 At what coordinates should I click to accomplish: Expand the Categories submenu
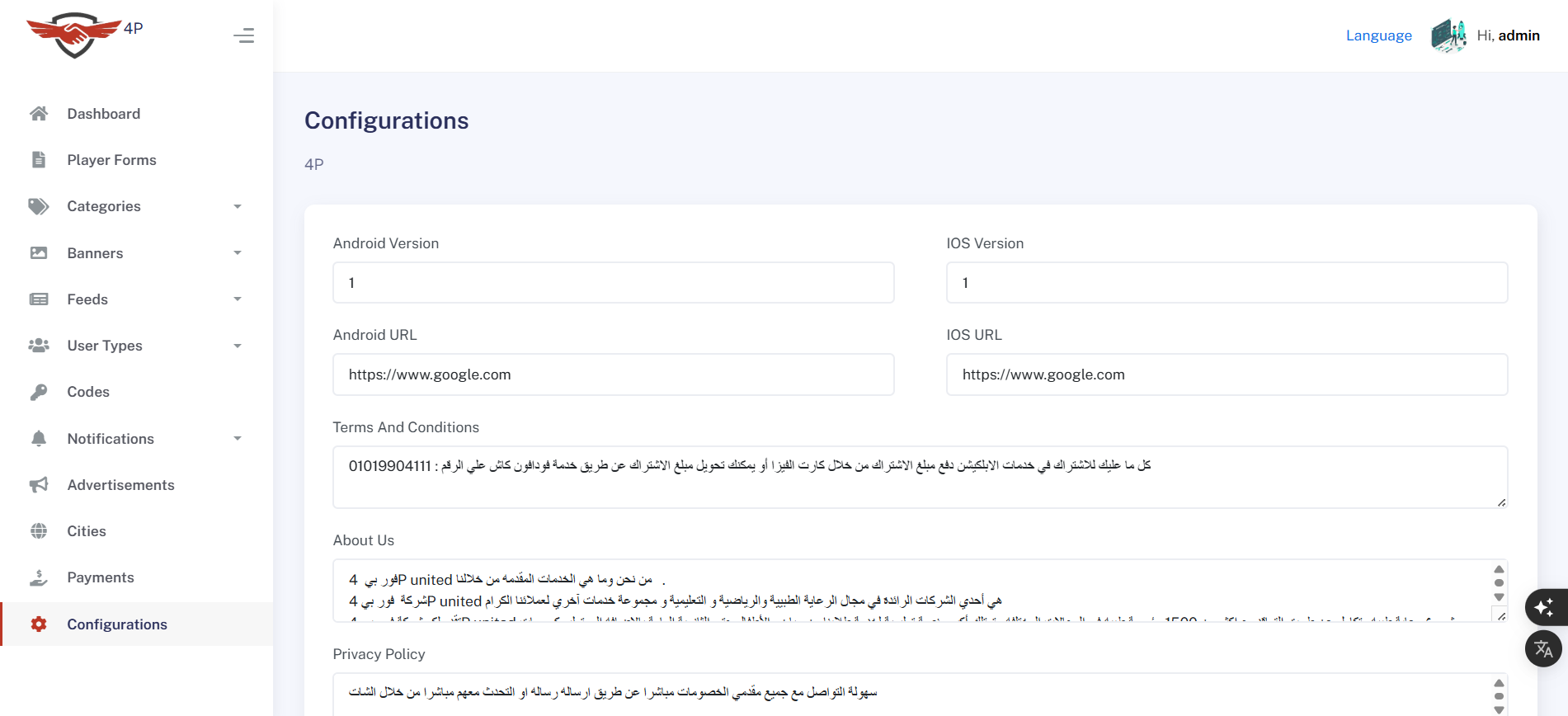pyautogui.click(x=238, y=206)
